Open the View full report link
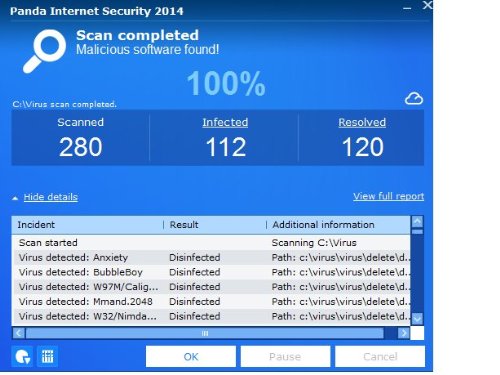The width and height of the screenshot is (500, 375). point(389,196)
